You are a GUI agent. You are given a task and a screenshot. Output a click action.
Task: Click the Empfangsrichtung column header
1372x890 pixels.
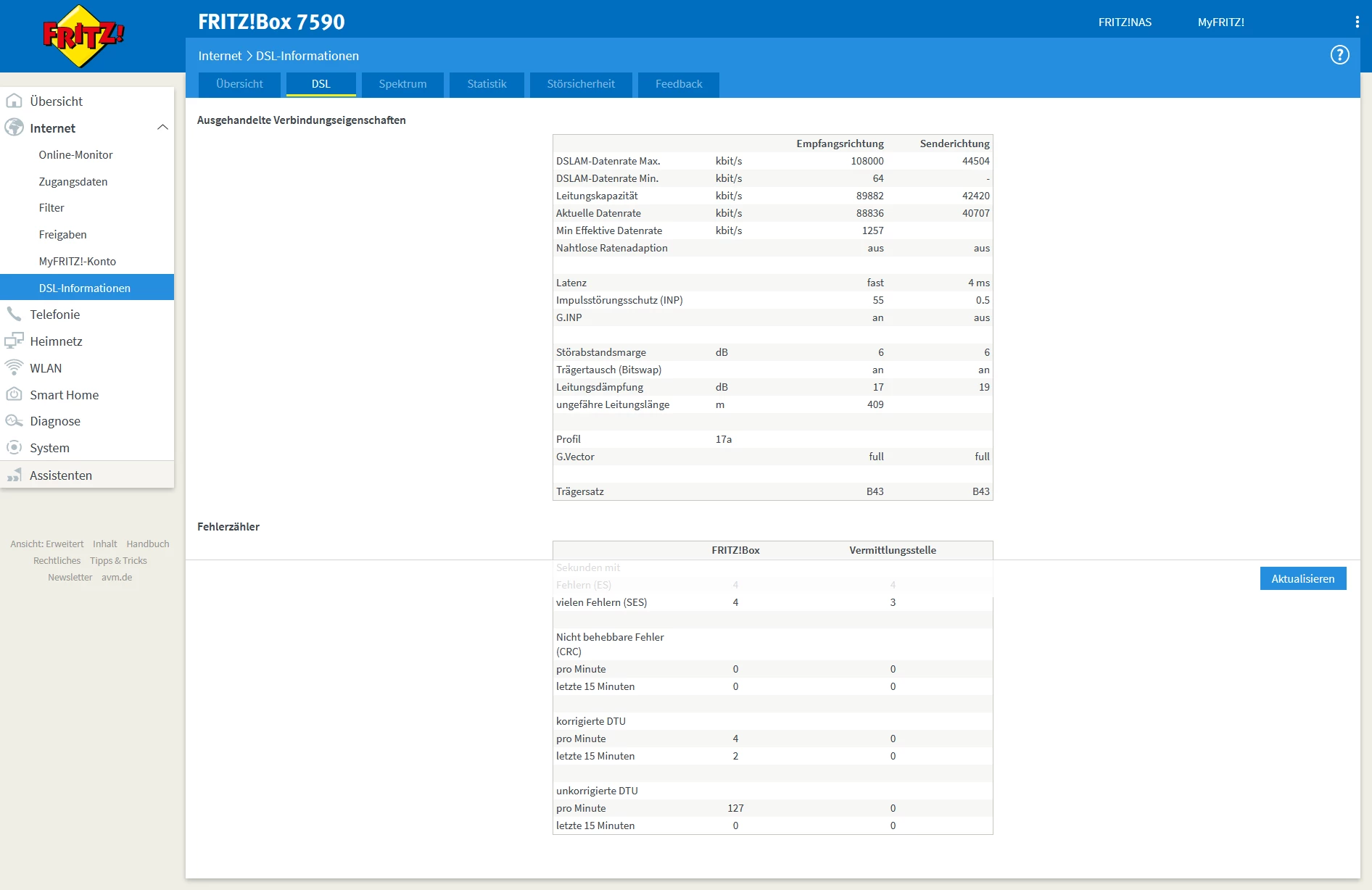click(840, 144)
